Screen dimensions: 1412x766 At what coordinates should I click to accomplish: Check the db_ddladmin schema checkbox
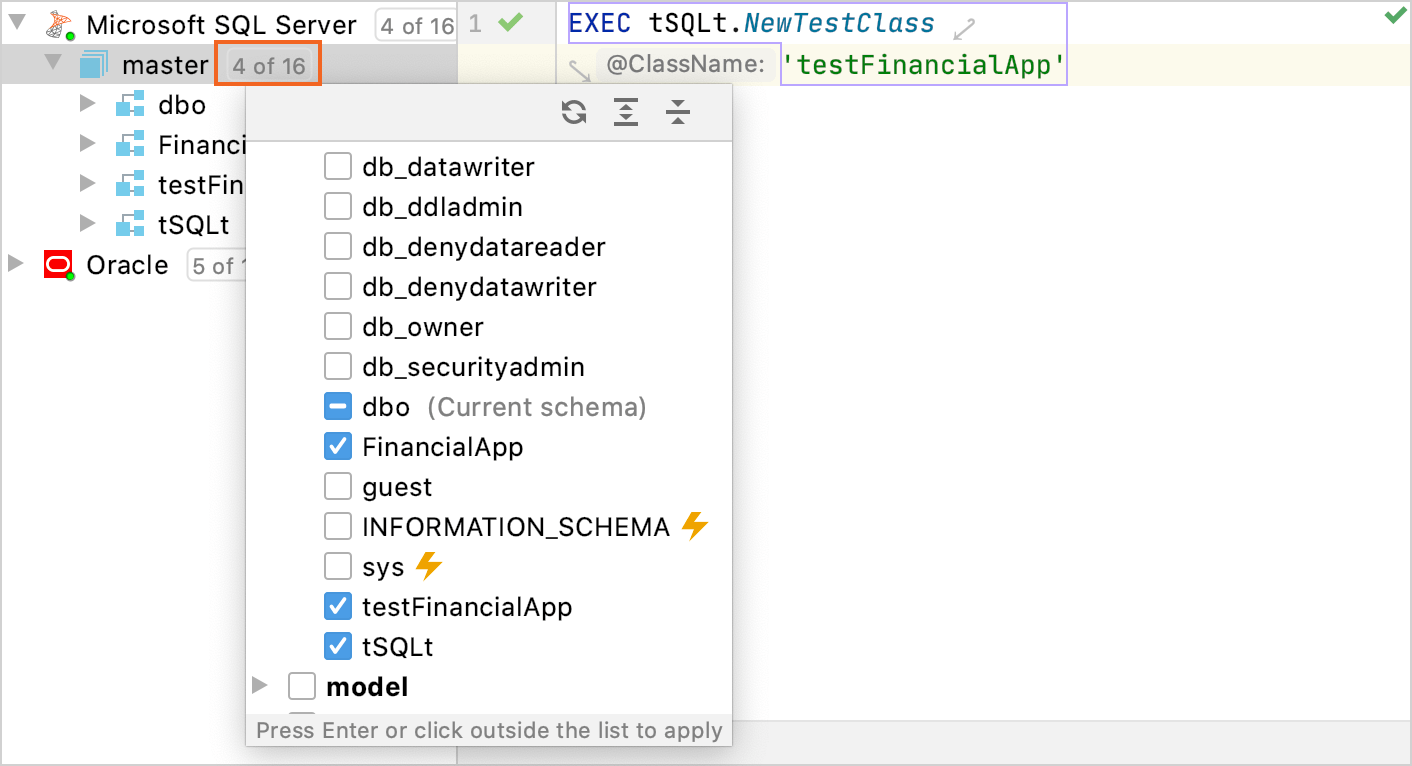[338, 206]
